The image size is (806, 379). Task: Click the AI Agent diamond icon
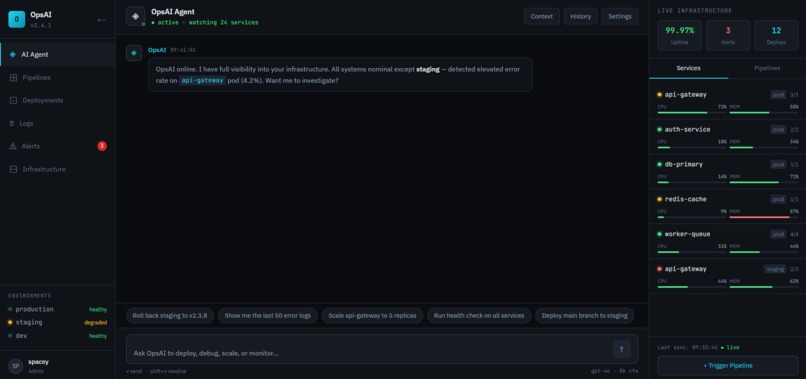(13, 55)
